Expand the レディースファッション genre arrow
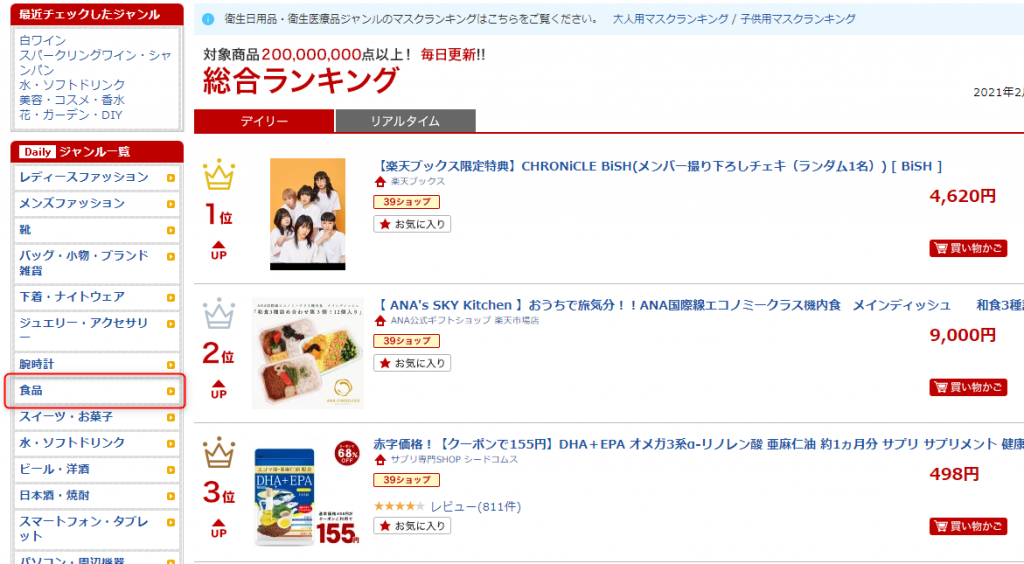 pos(171,178)
